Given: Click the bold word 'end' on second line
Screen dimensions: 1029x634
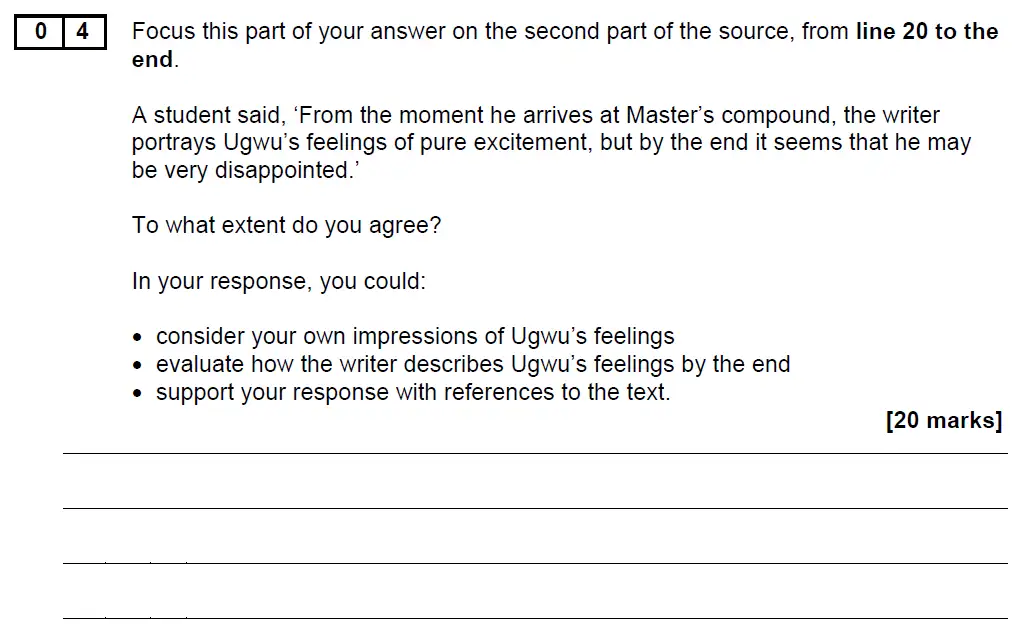Looking at the screenshot, I should coord(152,59).
